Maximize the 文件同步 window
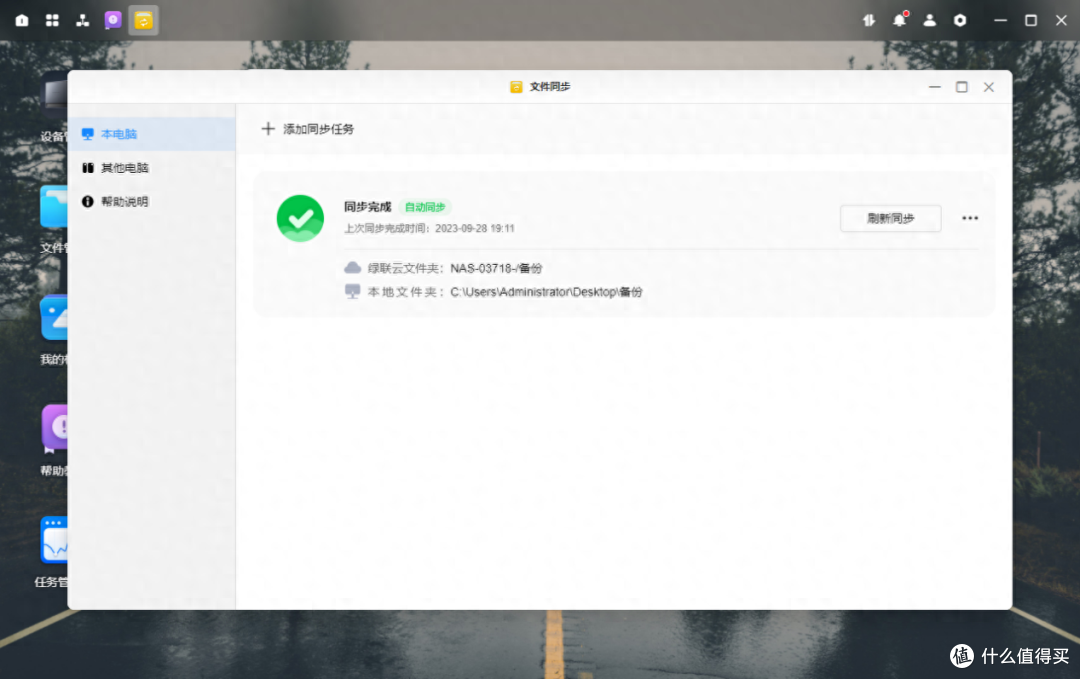Image resolution: width=1080 pixels, height=679 pixels. 962,87
